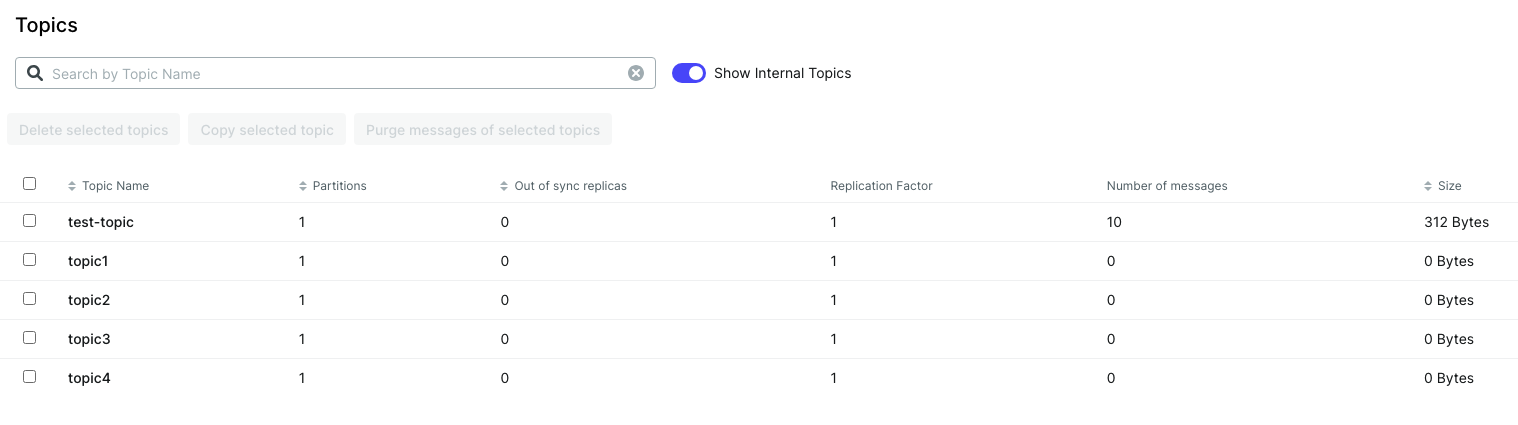
Task: Tick the checkbox for topic1
Action: (x=29, y=260)
